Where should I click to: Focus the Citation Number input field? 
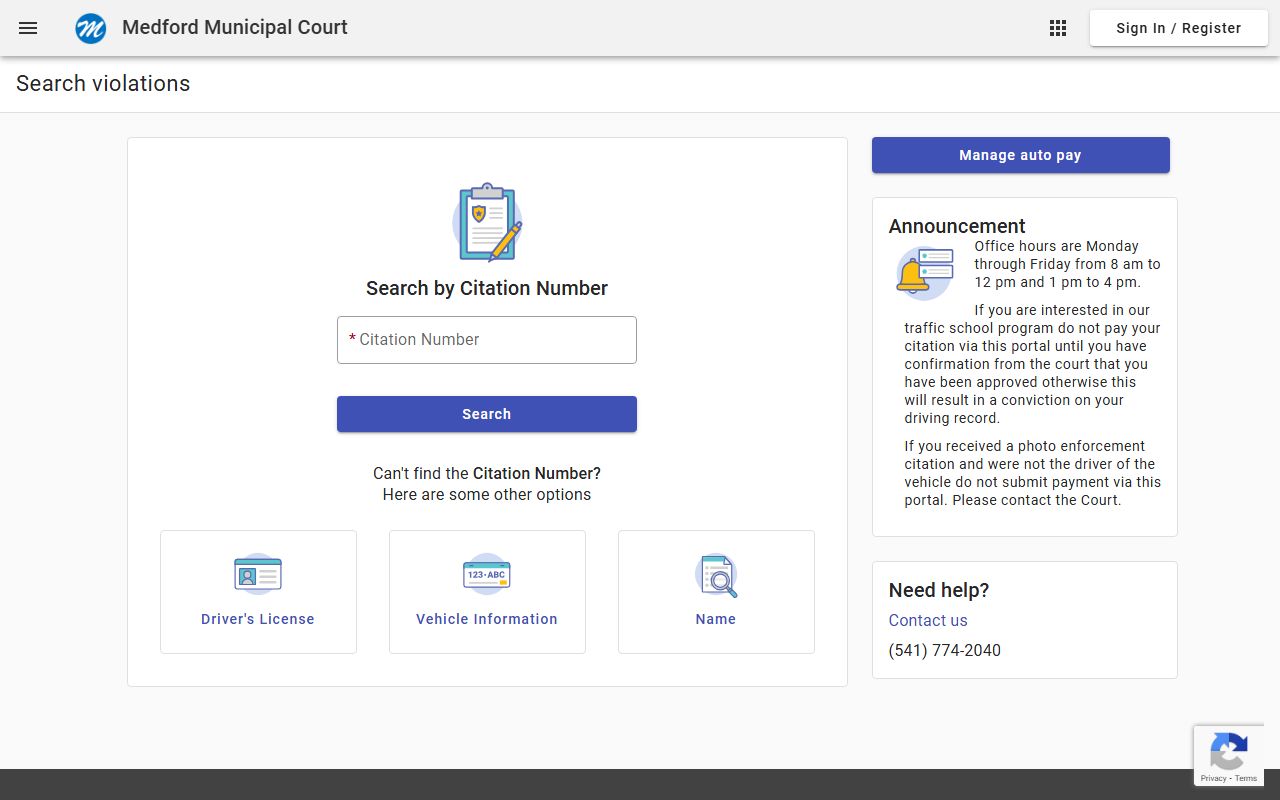[487, 340]
